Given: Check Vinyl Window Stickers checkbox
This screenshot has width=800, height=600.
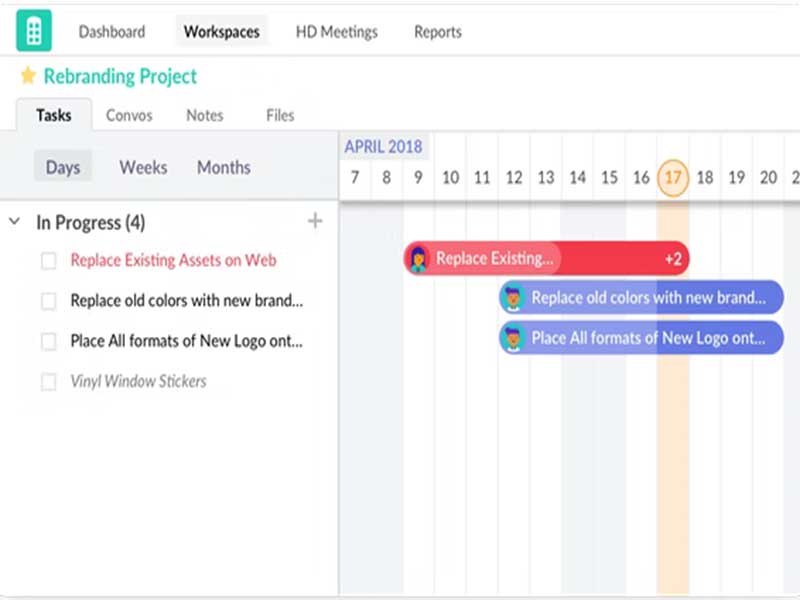Looking at the screenshot, I should pyautogui.click(x=48, y=381).
